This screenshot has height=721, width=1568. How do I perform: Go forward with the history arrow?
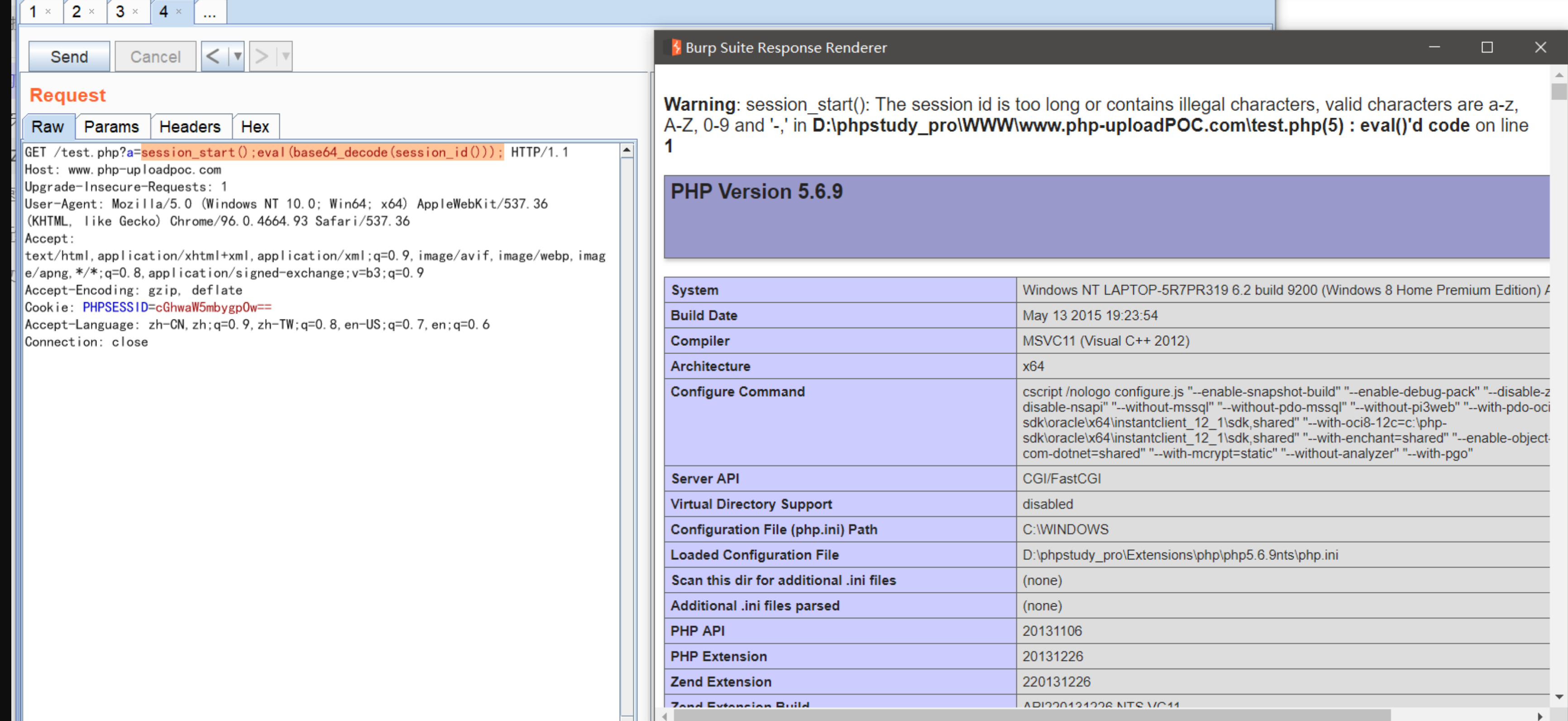pyautogui.click(x=262, y=57)
